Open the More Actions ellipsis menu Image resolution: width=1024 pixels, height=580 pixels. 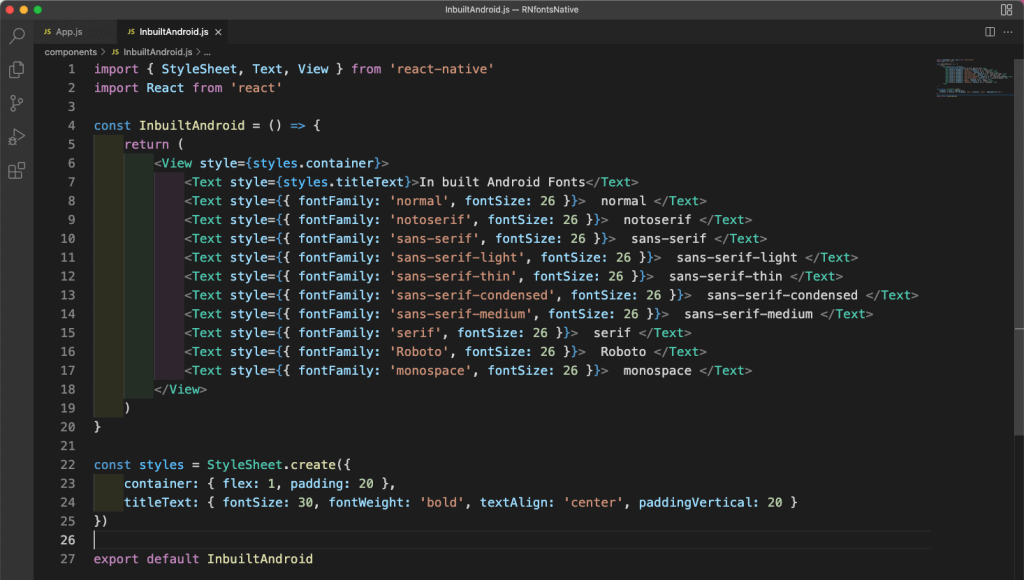pyautogui.click(x=1008, y=31)
